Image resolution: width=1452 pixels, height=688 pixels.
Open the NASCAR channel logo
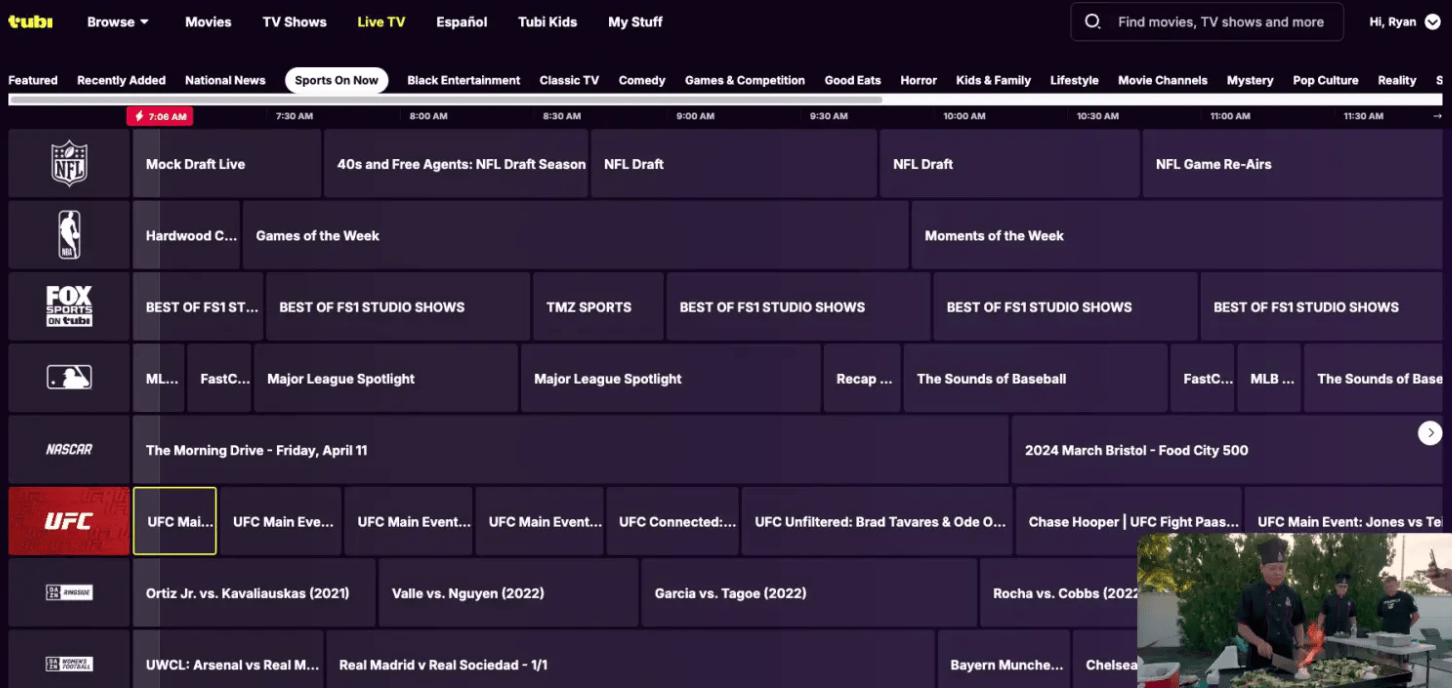click(x=69, y=450)
